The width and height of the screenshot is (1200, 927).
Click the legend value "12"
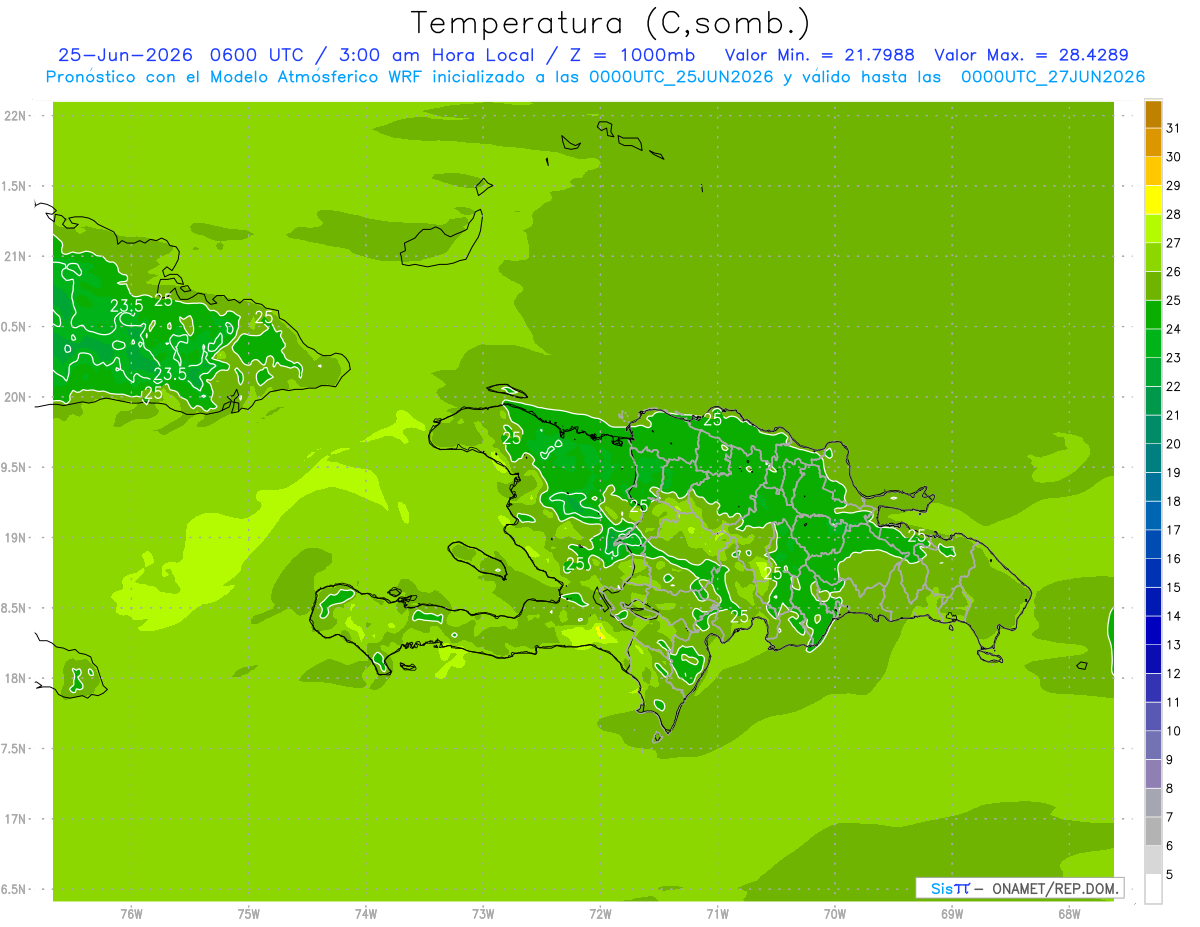(1174, 673)
